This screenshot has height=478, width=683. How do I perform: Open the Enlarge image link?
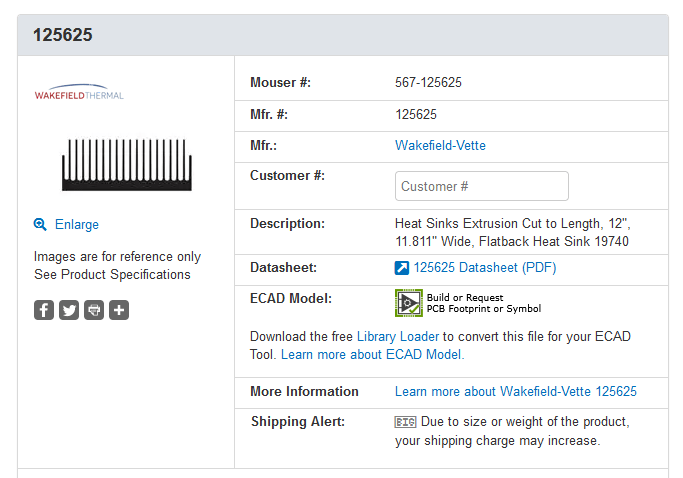(77, 224)
